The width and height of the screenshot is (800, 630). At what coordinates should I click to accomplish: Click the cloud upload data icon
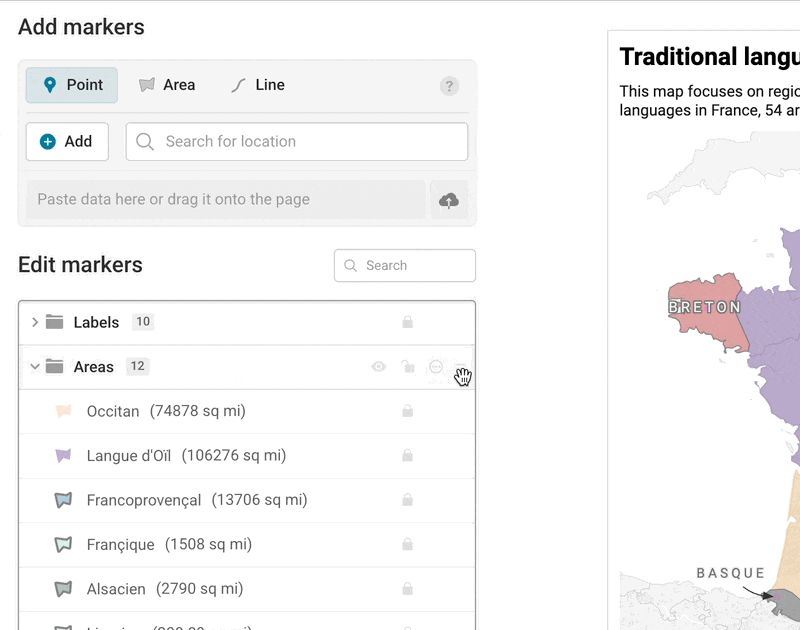(x=449, y=200)
